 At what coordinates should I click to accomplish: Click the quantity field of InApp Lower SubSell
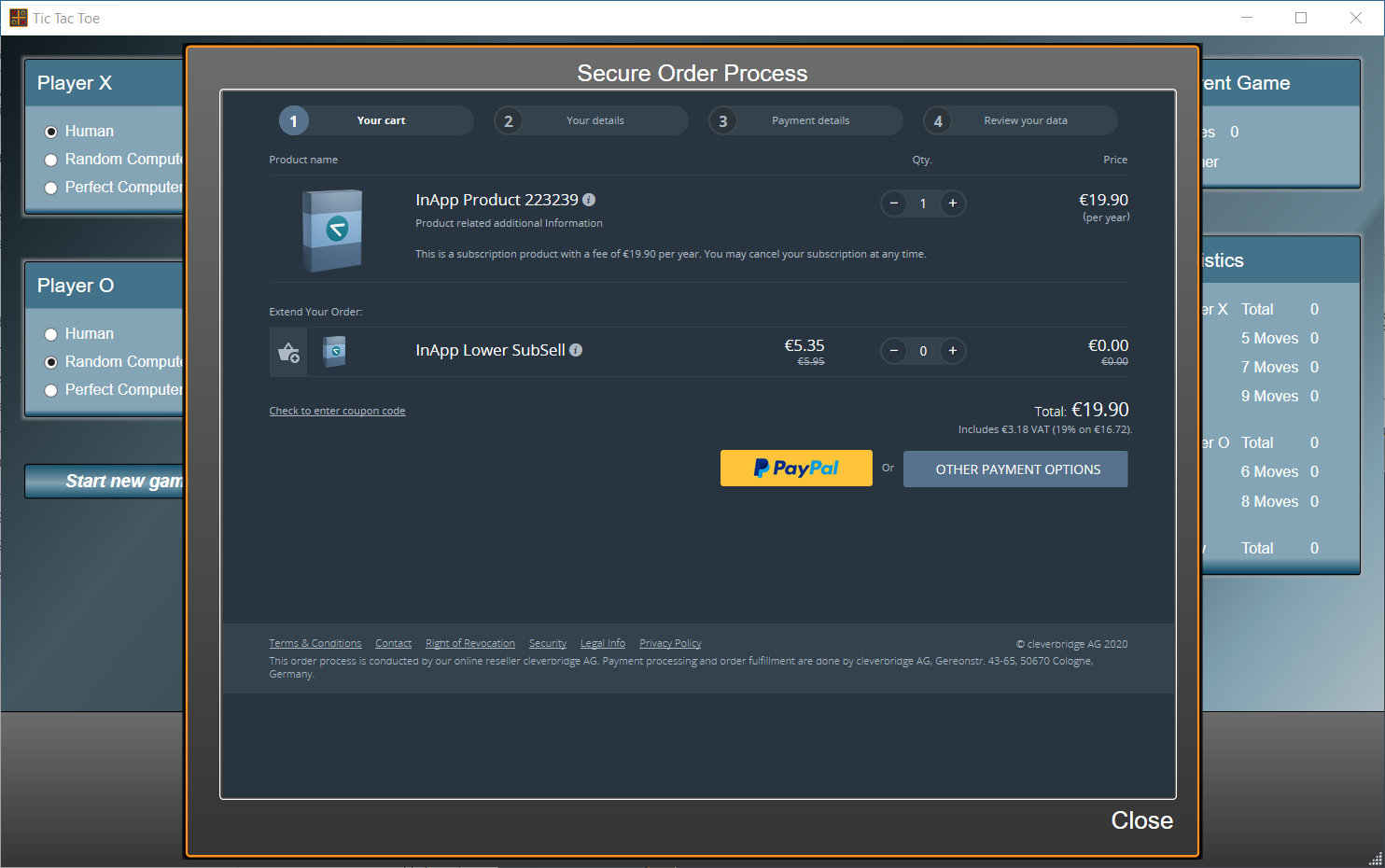[x=923, y=351]
